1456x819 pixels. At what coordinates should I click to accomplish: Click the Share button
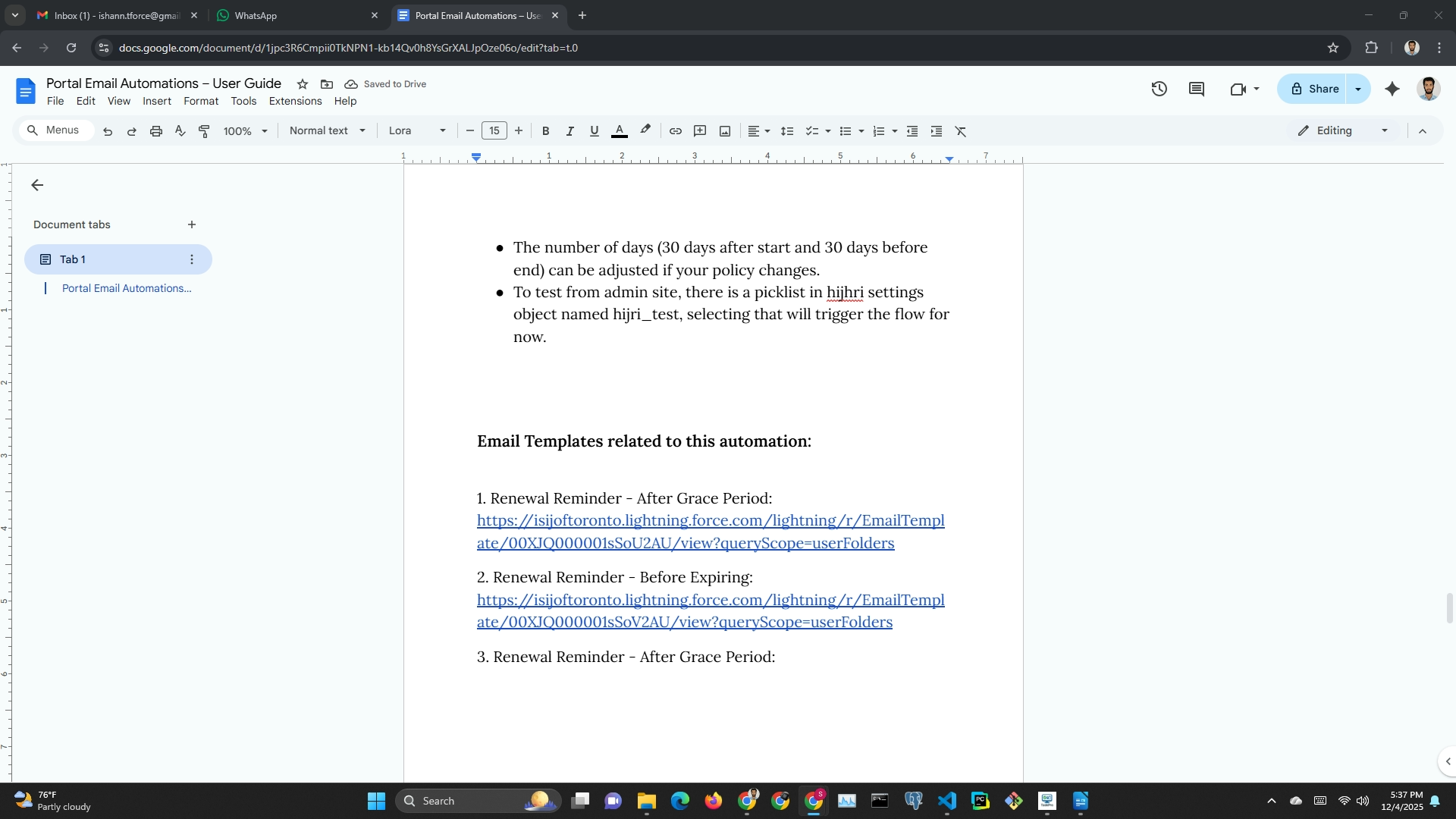coord(1314,89)
